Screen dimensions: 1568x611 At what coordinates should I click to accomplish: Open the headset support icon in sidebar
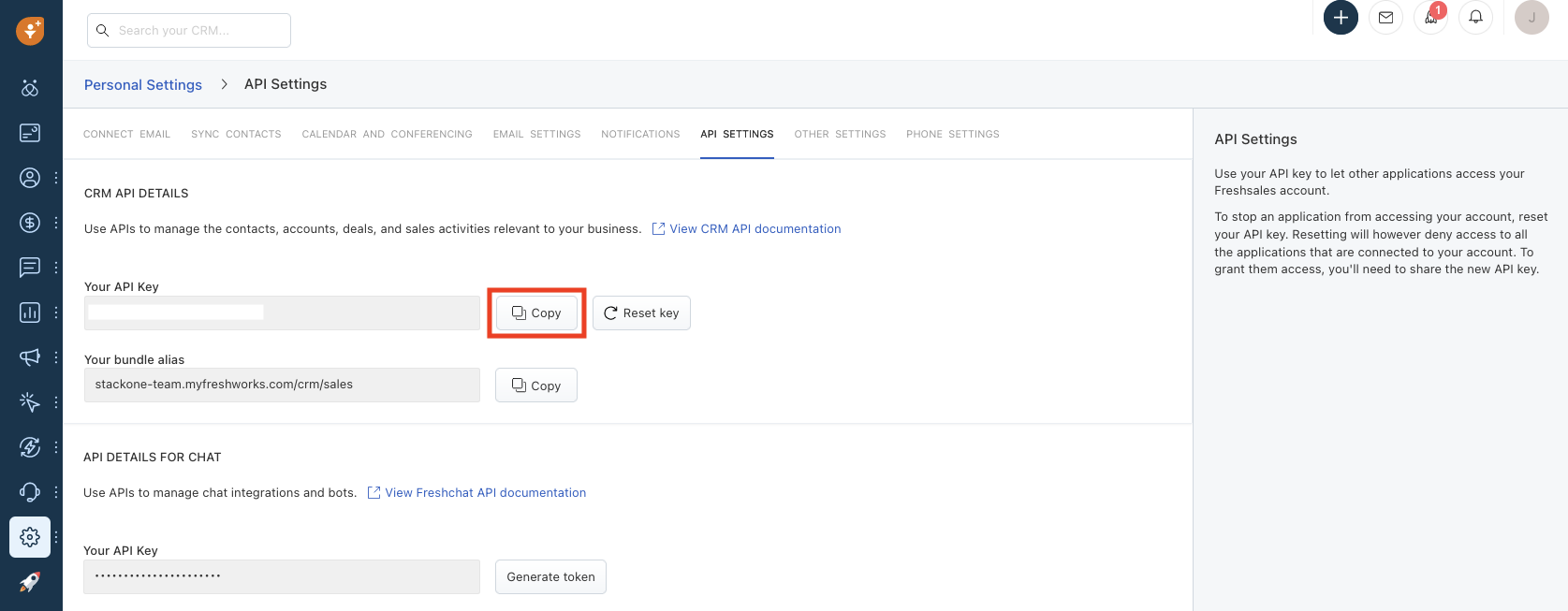coord(30,492)
